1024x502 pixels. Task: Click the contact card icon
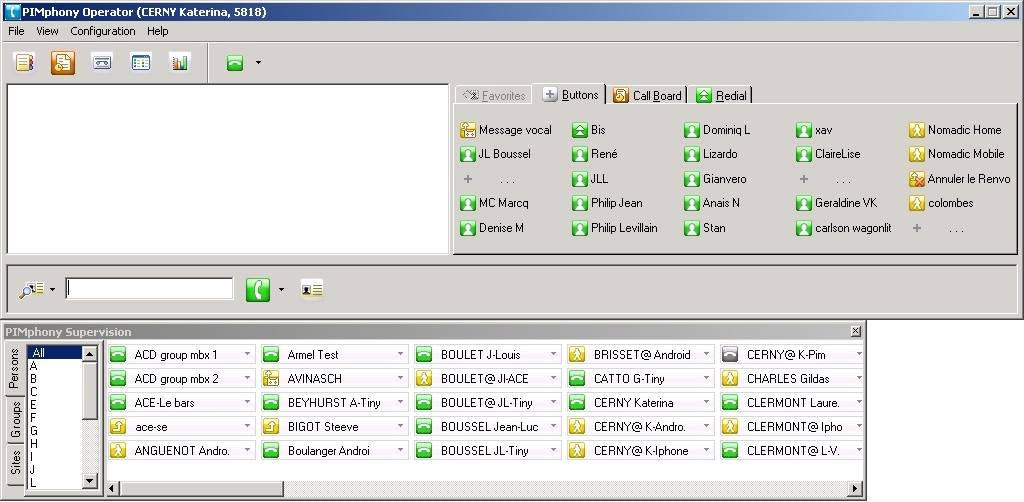click(312, 289)
